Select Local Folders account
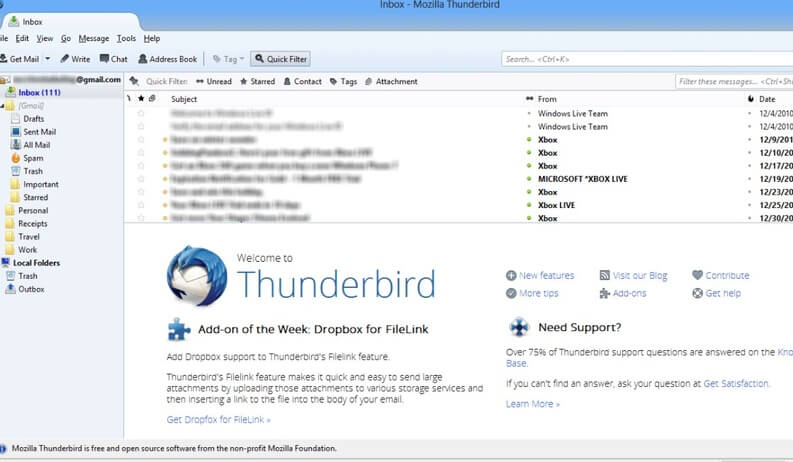Viewport: 793px width, 462px height. point(36,263)
